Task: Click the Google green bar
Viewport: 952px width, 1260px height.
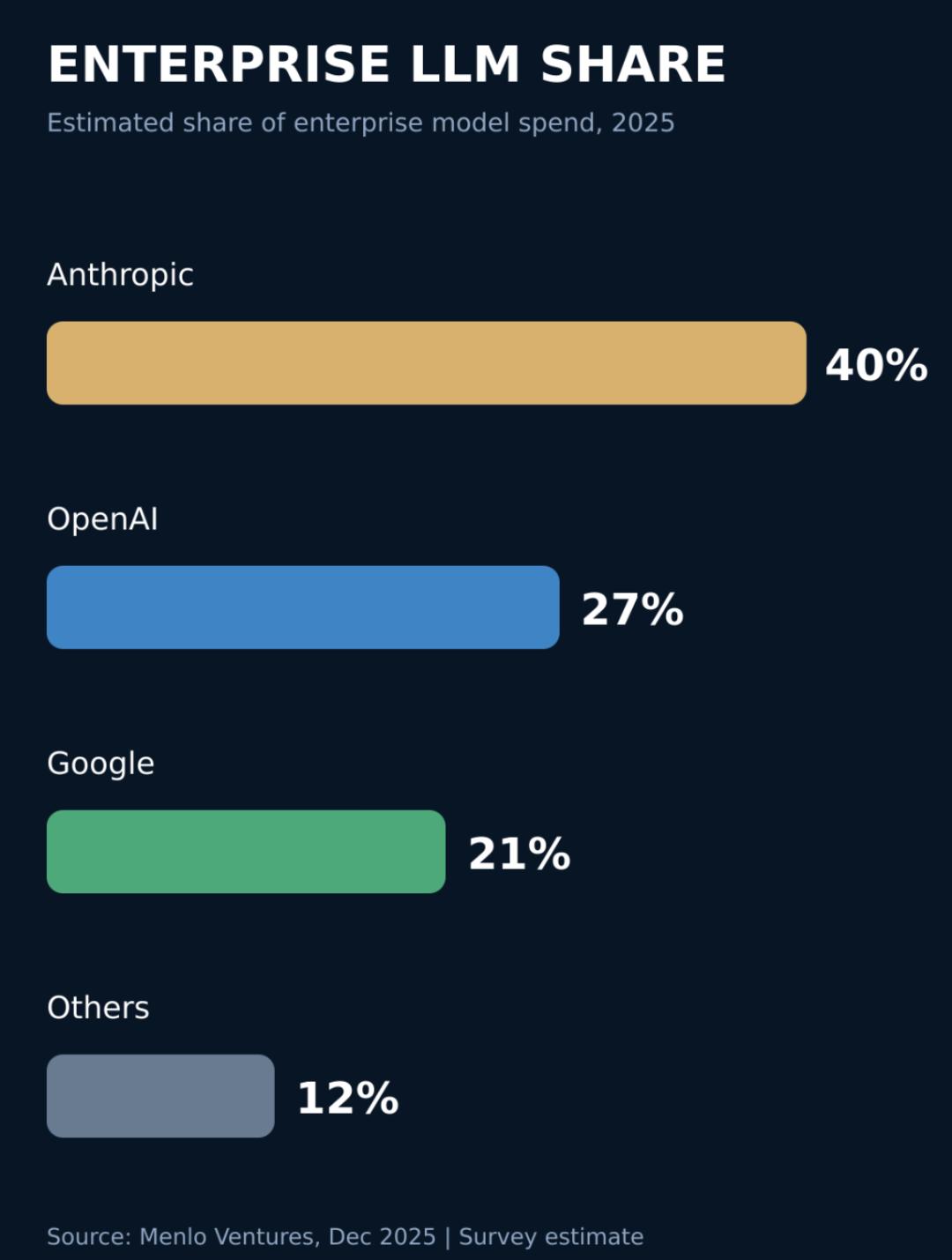Action: [246, 852]
